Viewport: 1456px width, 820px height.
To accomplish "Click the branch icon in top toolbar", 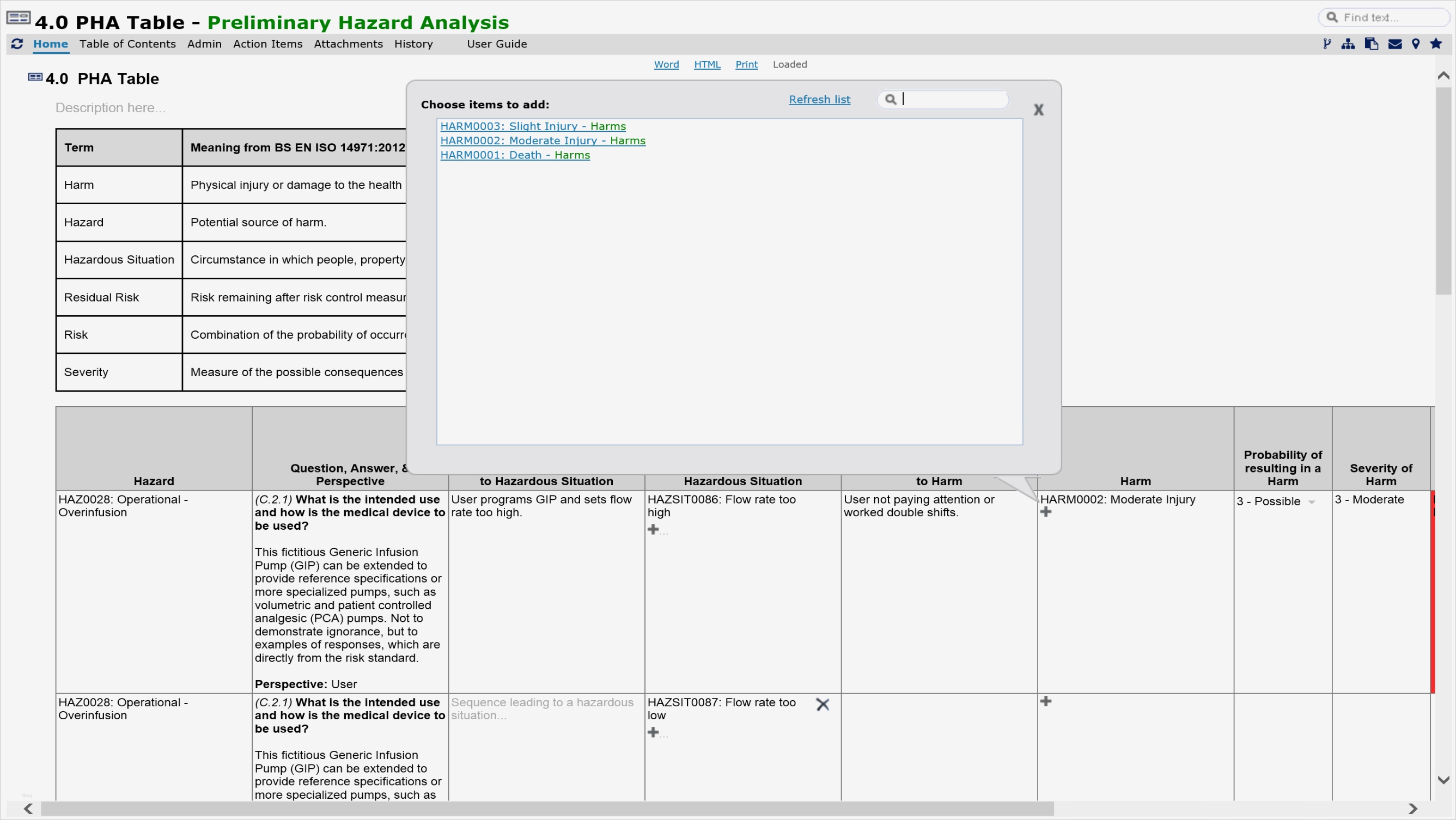I will click(x=1326, y=44).
